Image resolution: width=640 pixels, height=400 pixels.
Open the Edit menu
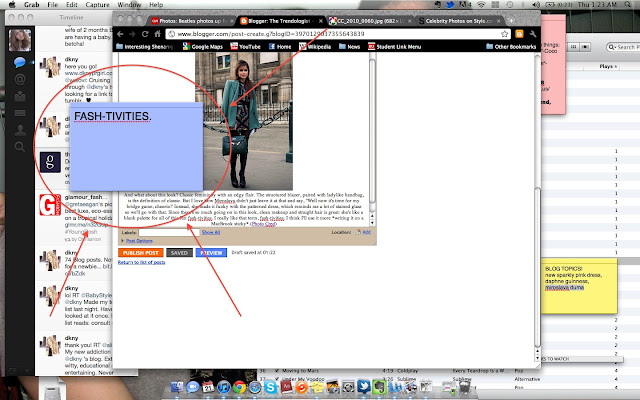tap(72, 4)
